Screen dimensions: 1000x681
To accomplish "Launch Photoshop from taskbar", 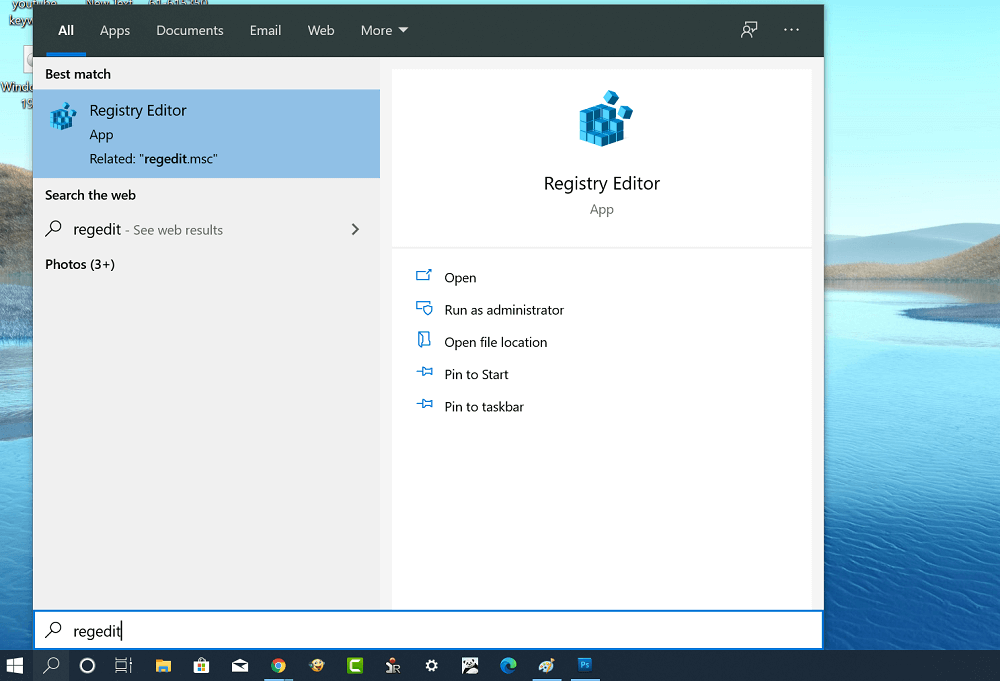I will pyautogui.click(x=585, y=666).
